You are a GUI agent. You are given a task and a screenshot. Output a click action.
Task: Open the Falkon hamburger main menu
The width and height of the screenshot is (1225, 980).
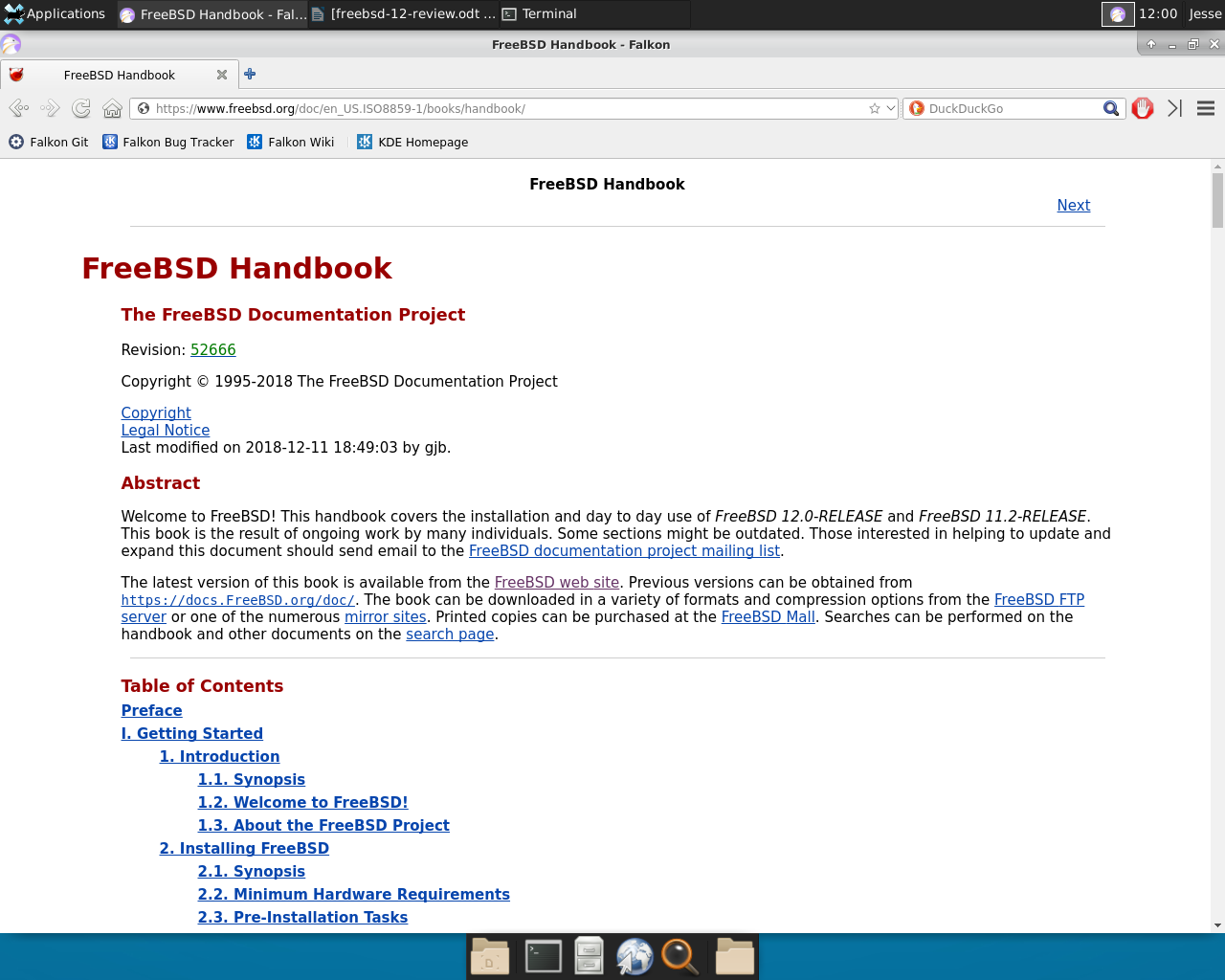click(1206, 108)
